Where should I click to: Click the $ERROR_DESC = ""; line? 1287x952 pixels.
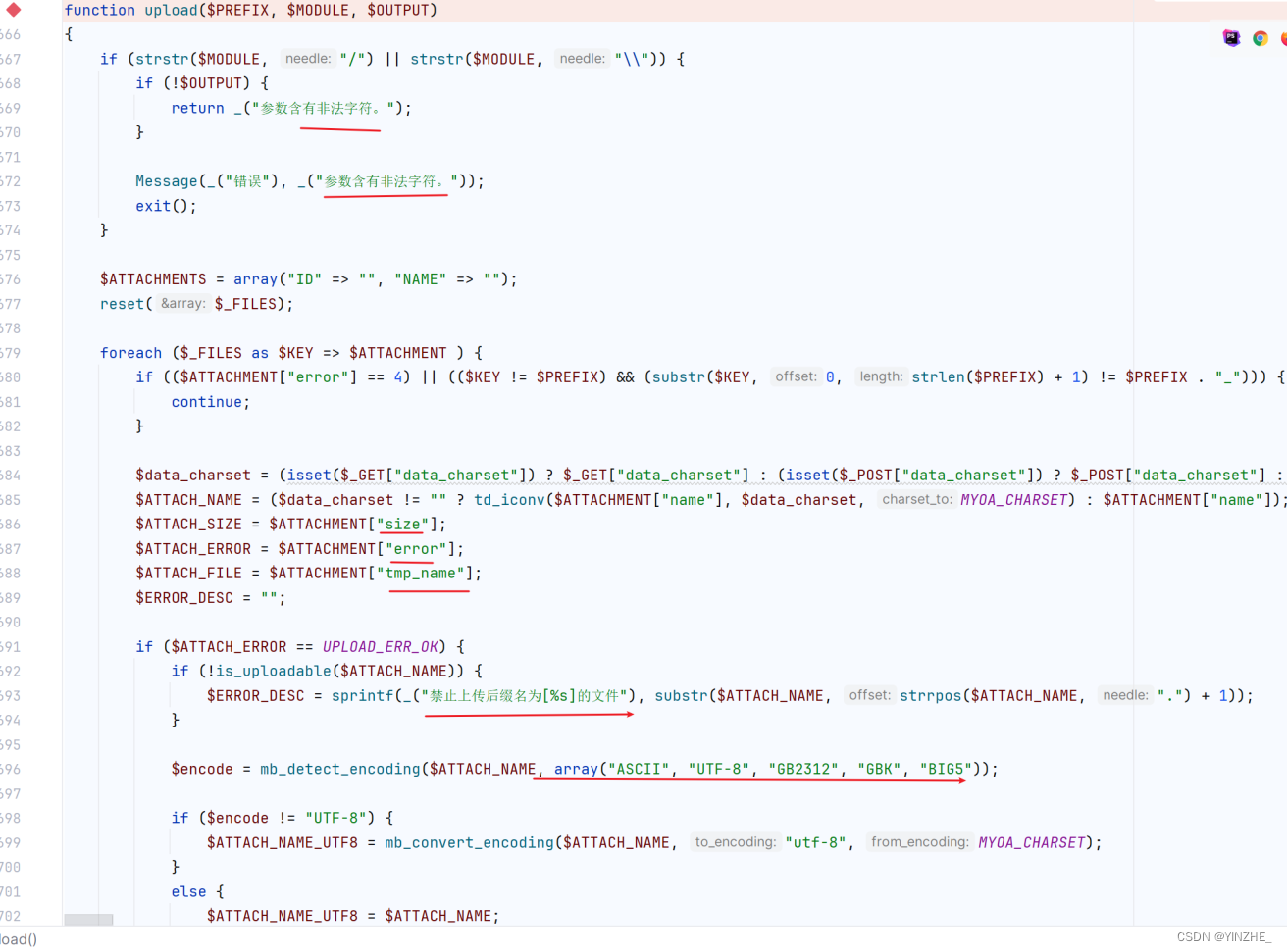211,598
